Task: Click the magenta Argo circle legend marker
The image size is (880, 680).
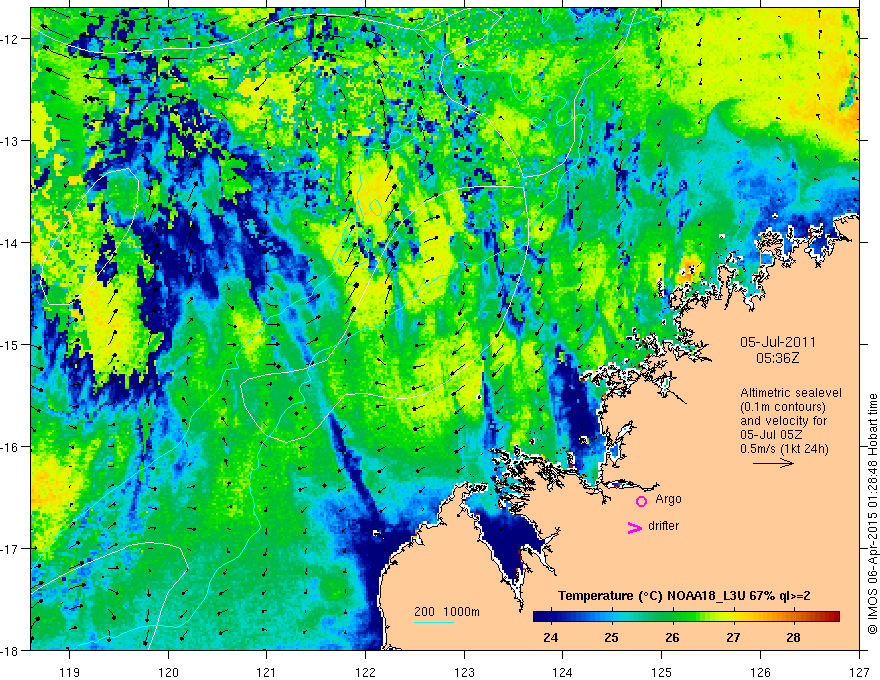Action: (x=641, y=501)
